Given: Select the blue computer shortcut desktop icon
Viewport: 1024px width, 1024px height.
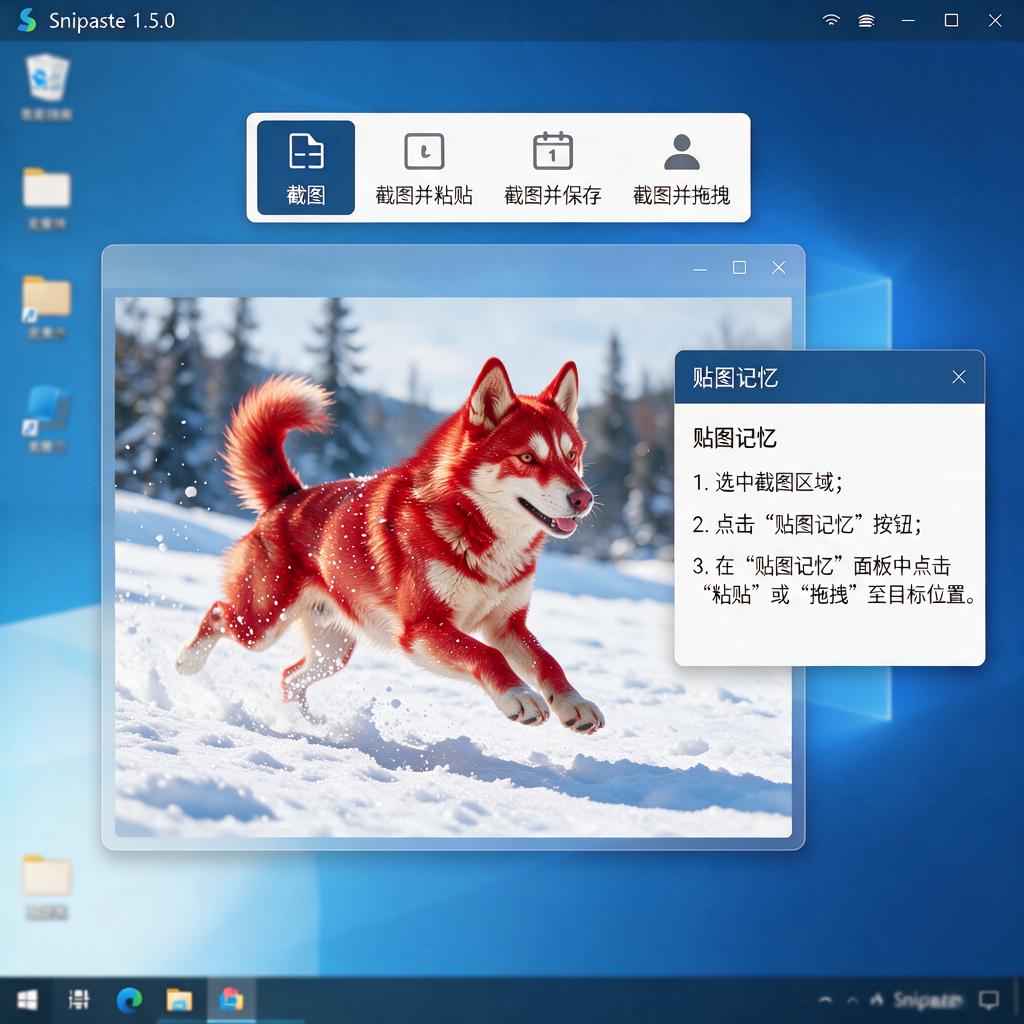Looking at the screenshot, I should pyautogui.click(x=46, y=419).
